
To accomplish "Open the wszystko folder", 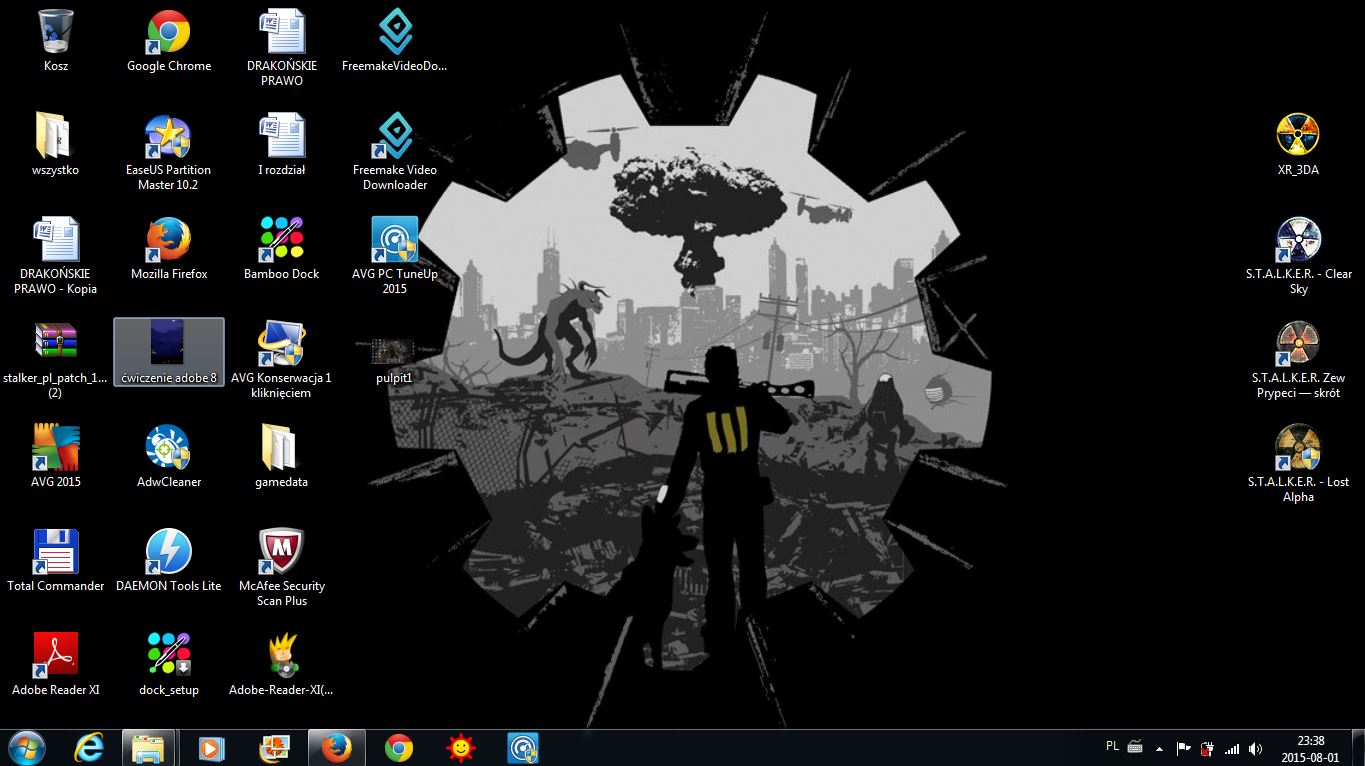I will tap(56, 146).
